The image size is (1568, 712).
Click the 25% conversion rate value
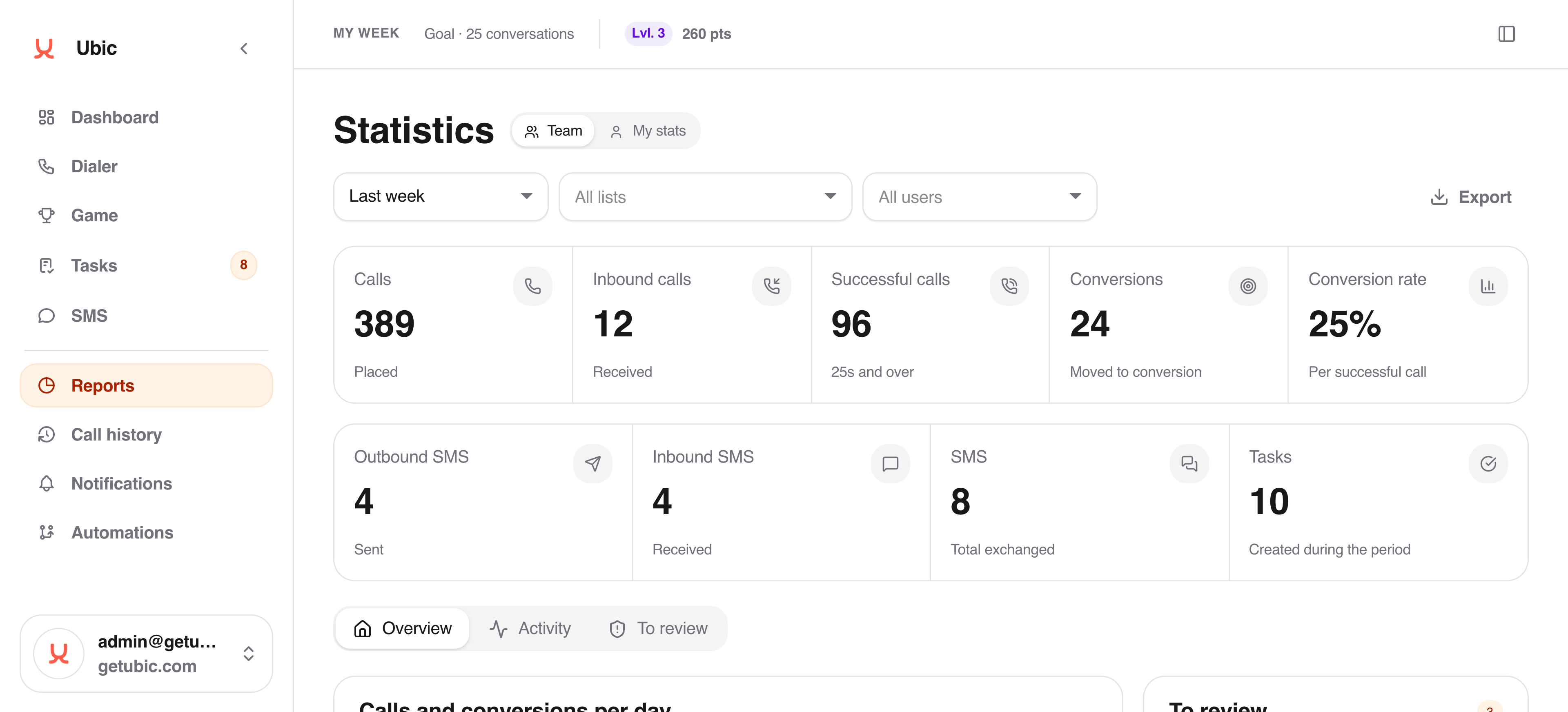pos(1345,323)
